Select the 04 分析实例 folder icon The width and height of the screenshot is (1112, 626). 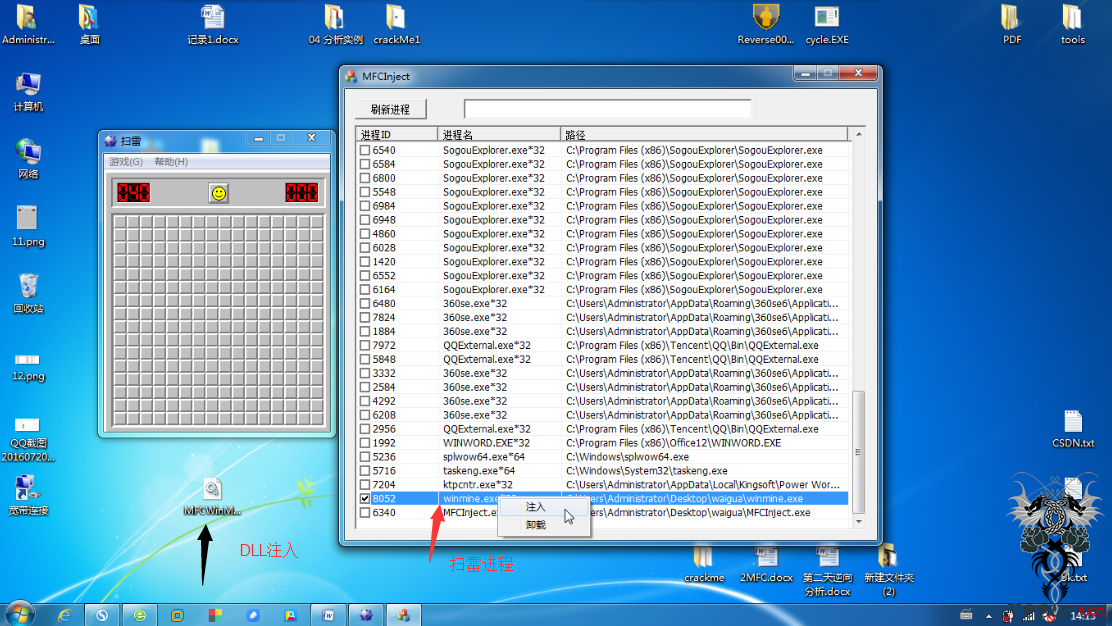point(335,23)
